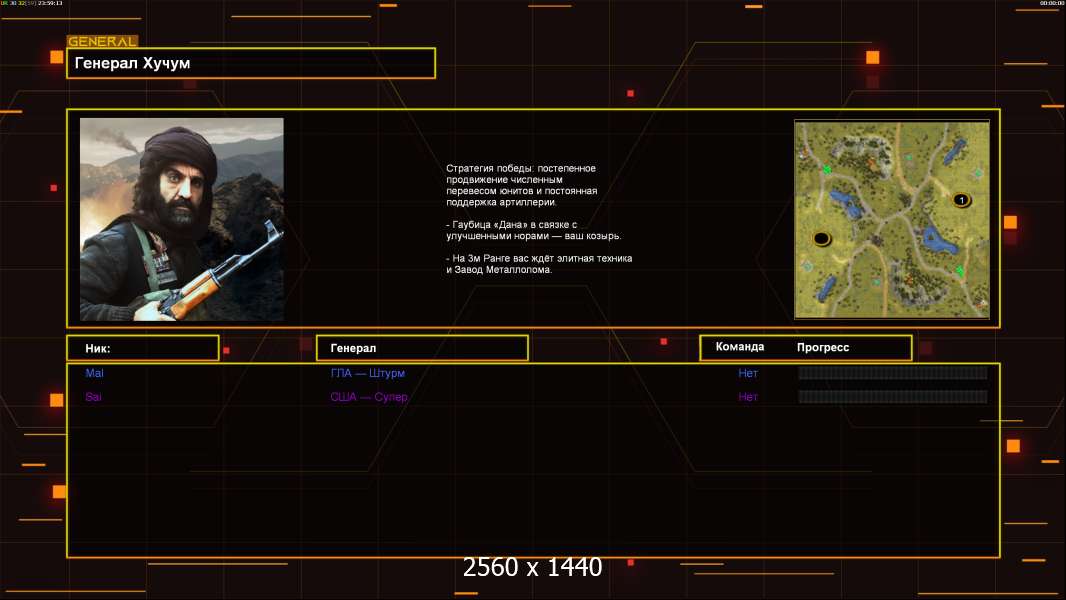
Task: Click the Прогресс column header
Action: coord(823,347)
